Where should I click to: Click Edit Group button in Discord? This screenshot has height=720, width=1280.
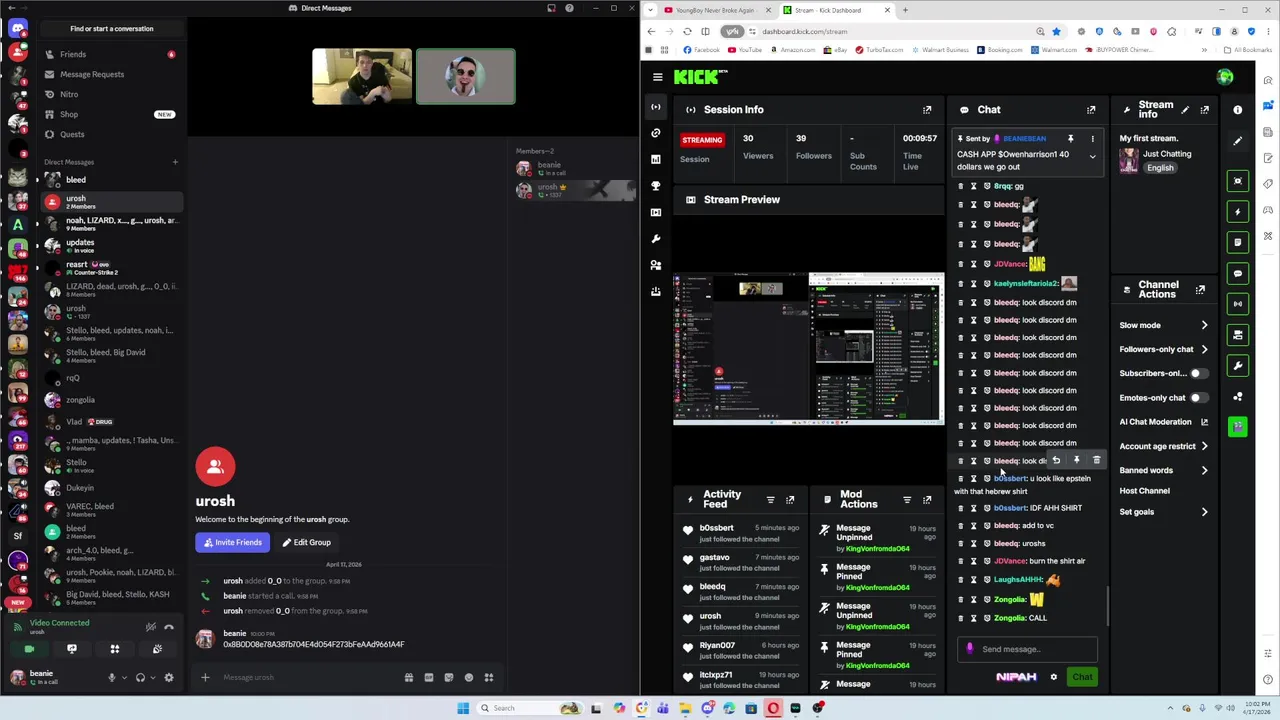306,542
